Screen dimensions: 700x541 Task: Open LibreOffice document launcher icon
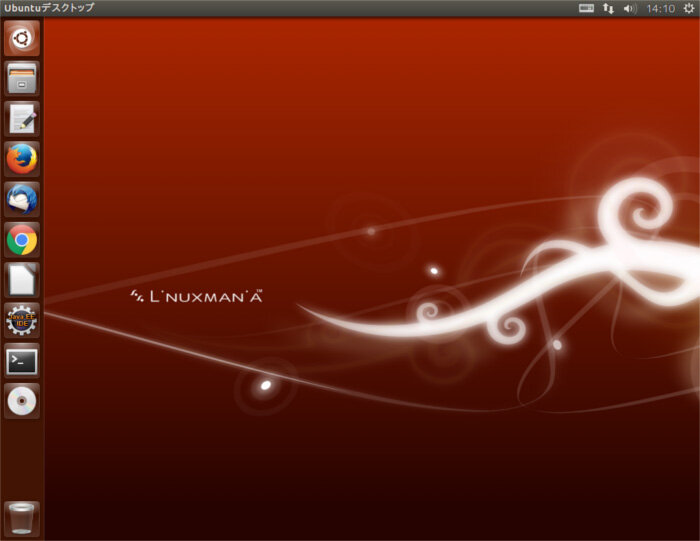(x=22, y=280)
